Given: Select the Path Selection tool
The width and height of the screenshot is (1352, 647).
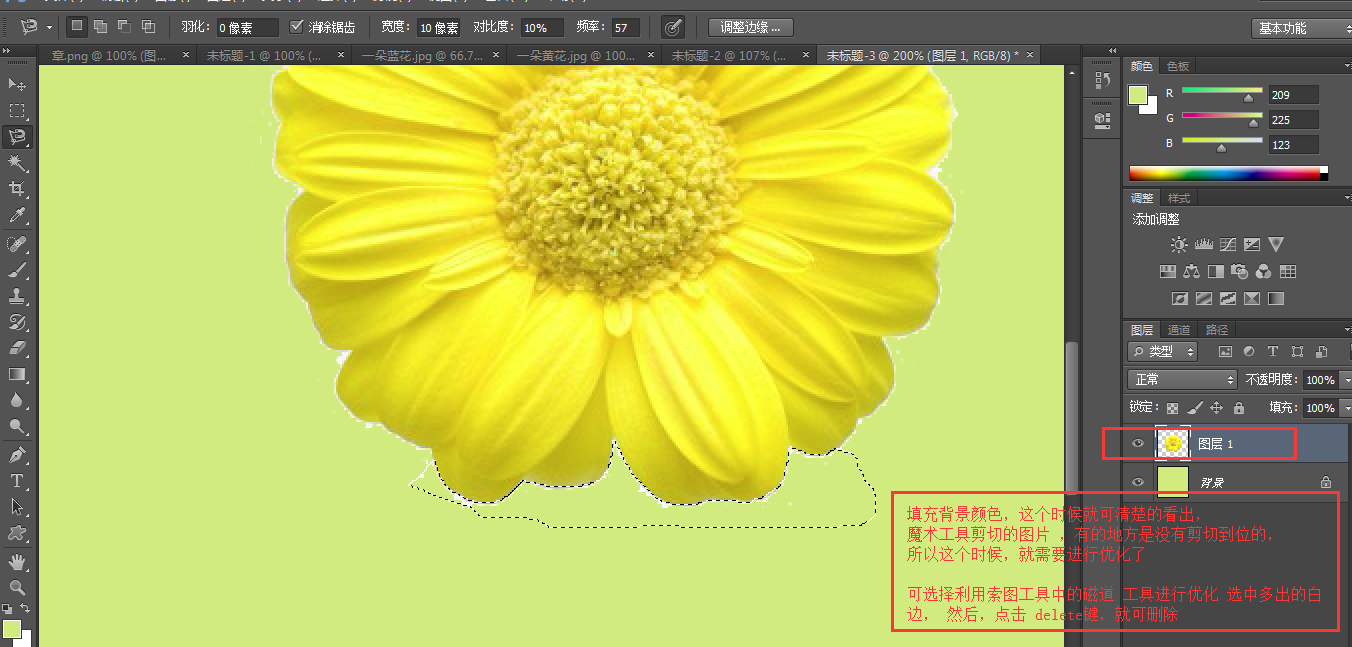Looking at the screenshot, I should (x=17, y=507).
